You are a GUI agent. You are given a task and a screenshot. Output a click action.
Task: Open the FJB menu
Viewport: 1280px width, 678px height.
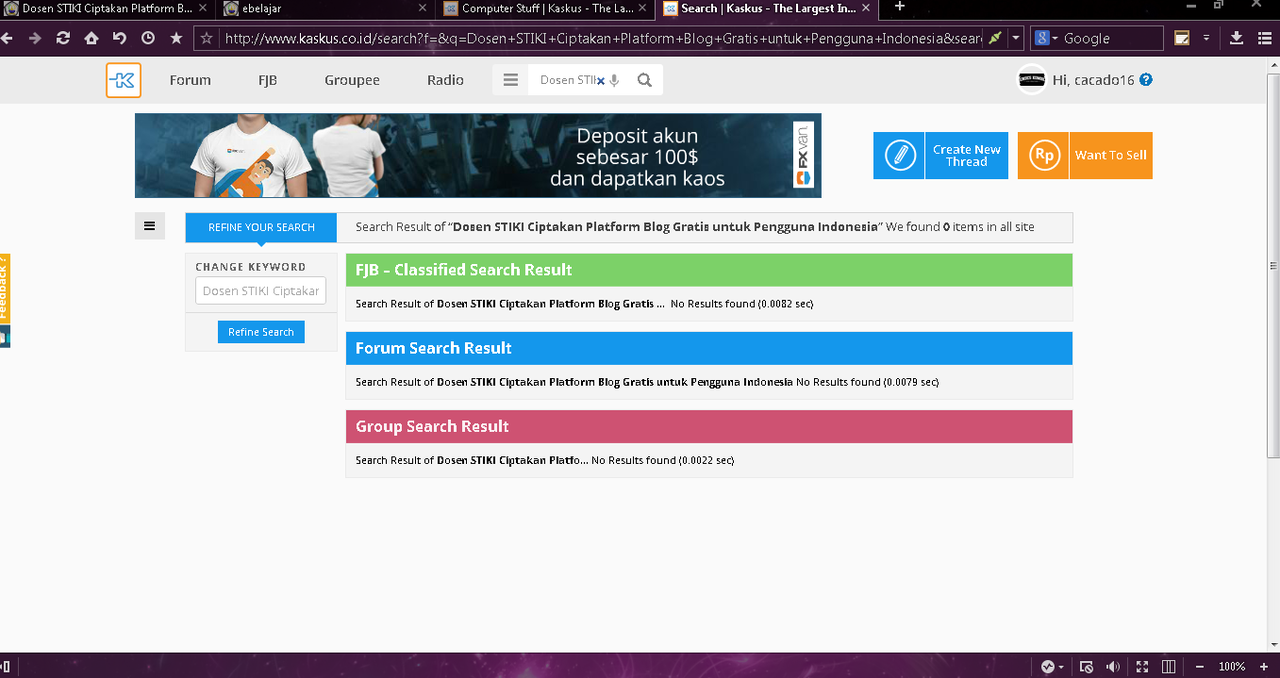coord(267,80)
